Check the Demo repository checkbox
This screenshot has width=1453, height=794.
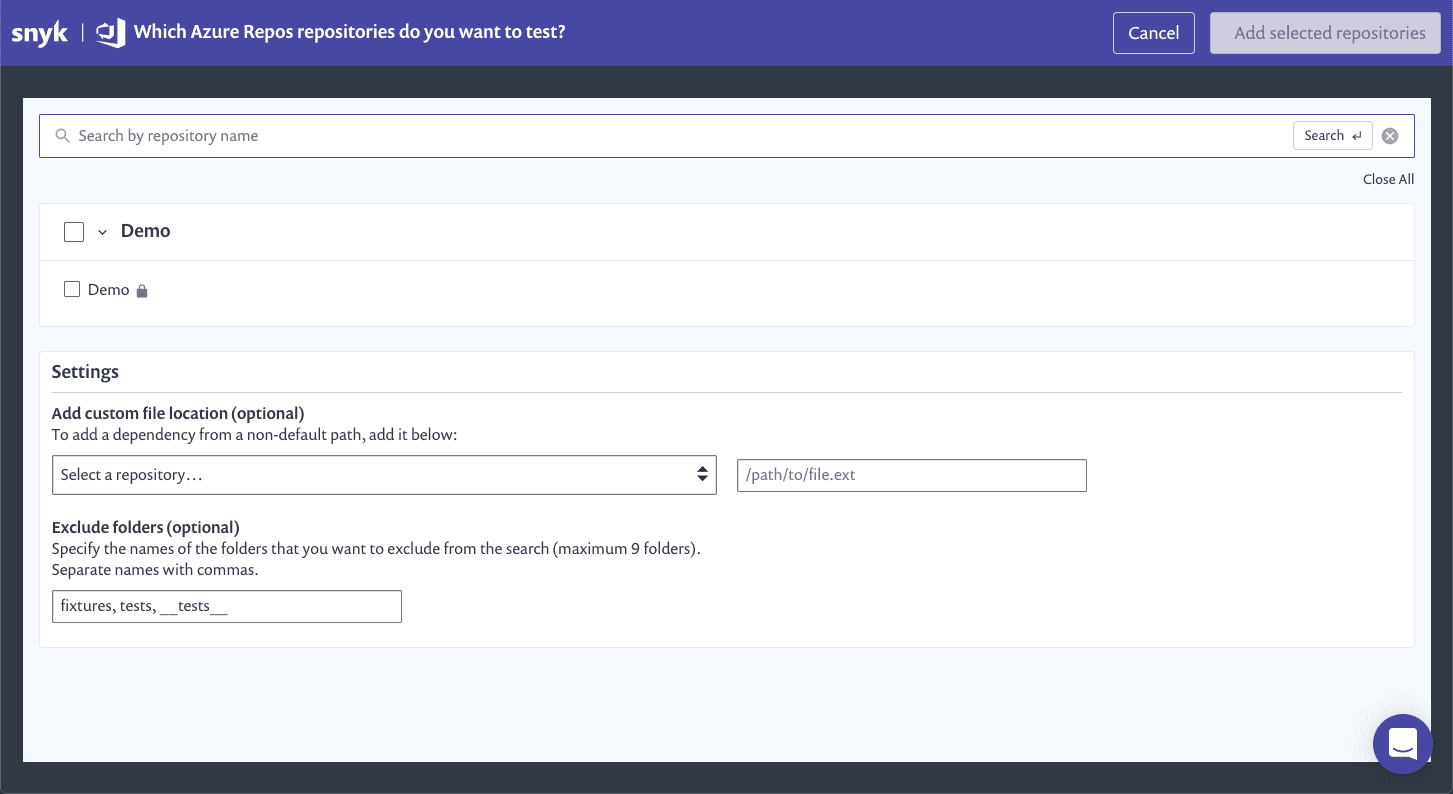(x=72, y=290)
